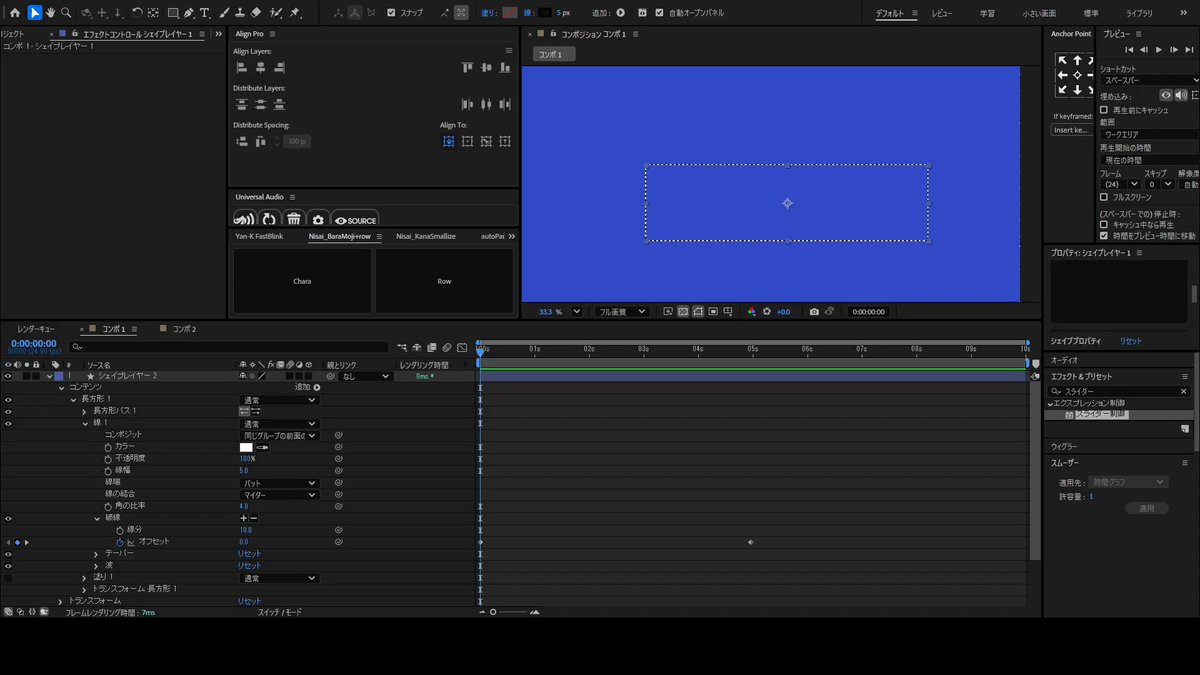Click the timeline search field
Viewport: 1200px width, 675px height.
point(230,347)
